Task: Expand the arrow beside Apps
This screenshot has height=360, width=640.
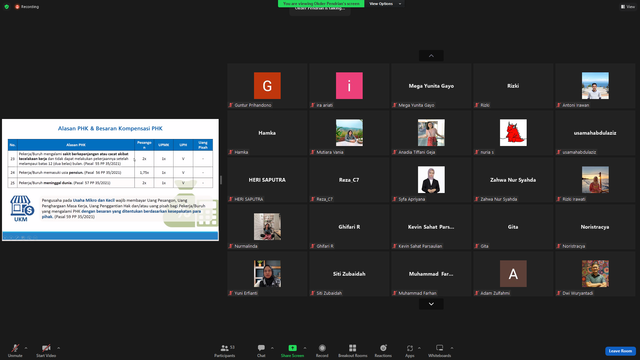Action: click(419, 348)
